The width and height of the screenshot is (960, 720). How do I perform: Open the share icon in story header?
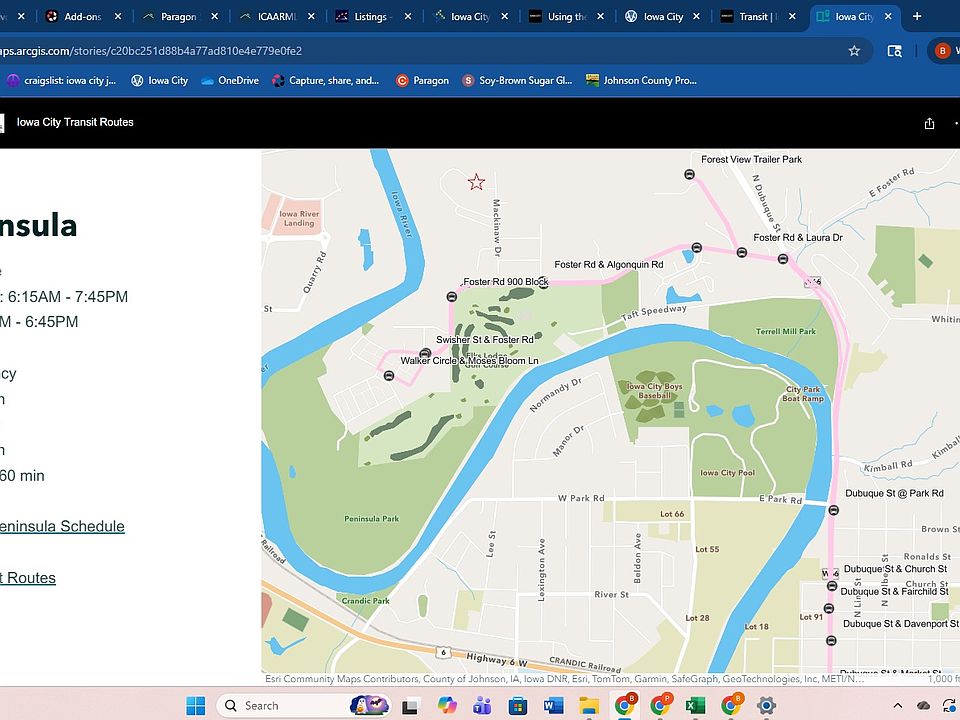coord(929,123)
